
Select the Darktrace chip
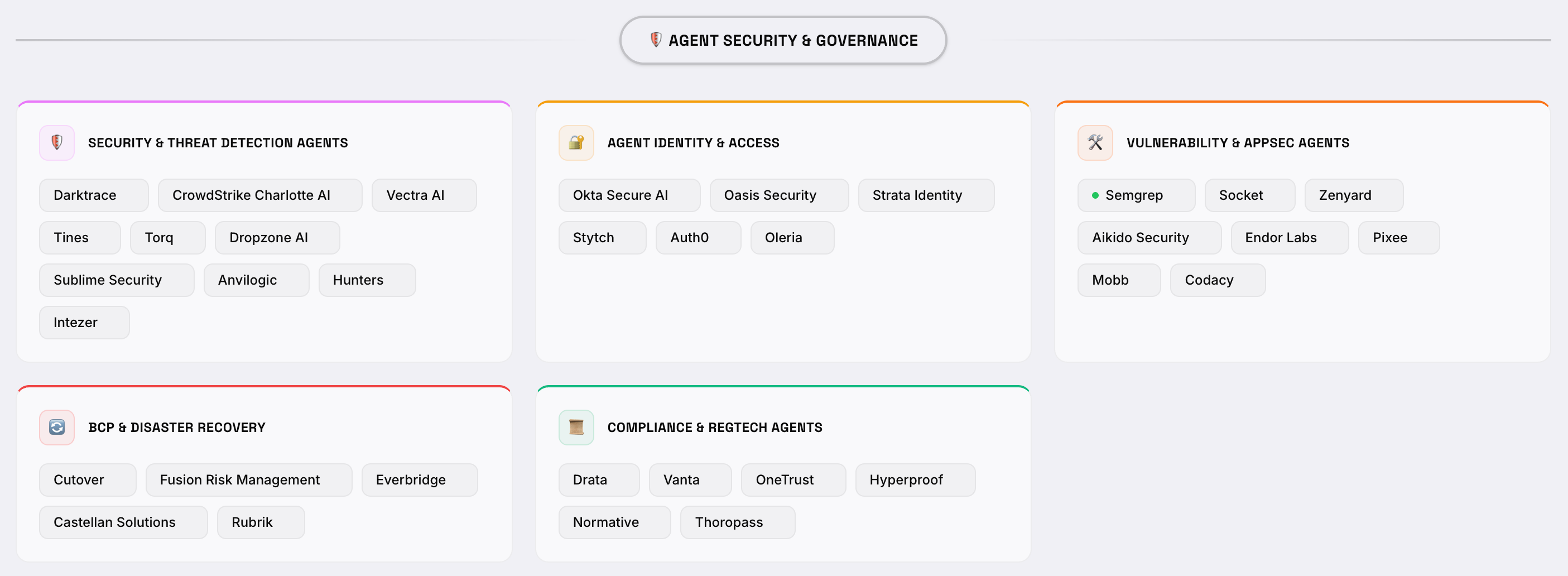94,195
